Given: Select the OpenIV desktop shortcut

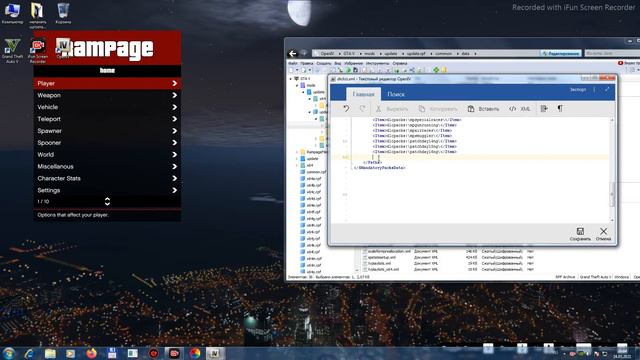Looking at the screenshot, I should pyautogui.click(x=63, y=48).
